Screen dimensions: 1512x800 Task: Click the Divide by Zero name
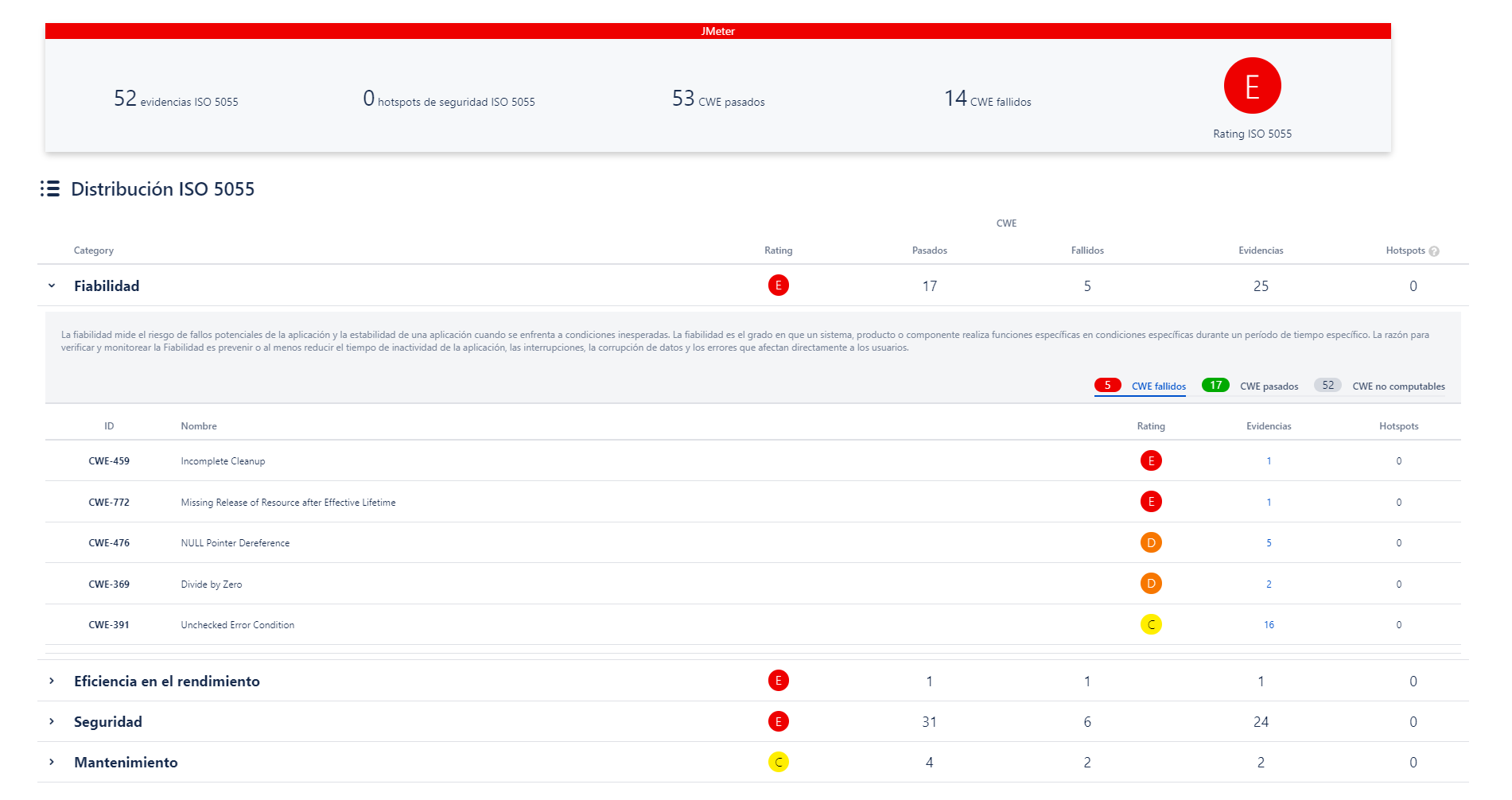(x=211, y=584)
